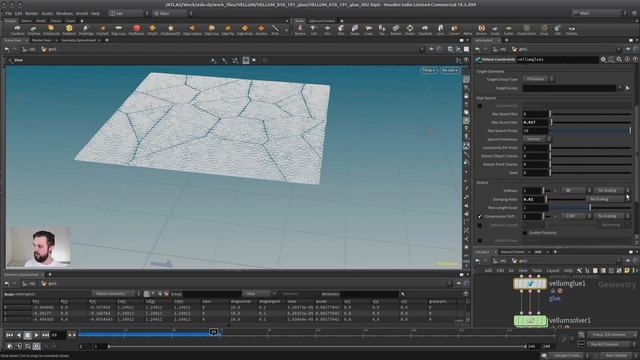Click the vellumsolver1 node in network view

pyautogui.click(x=530, y=321)
